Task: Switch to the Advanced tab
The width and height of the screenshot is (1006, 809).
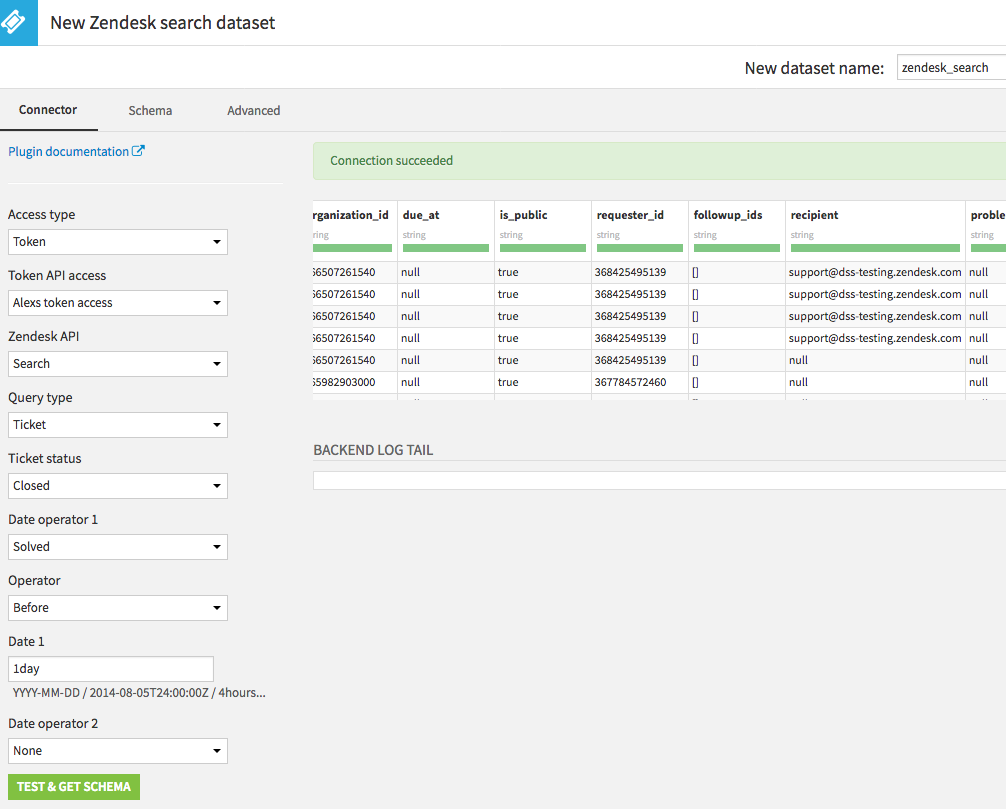Action: pos(253,110)
